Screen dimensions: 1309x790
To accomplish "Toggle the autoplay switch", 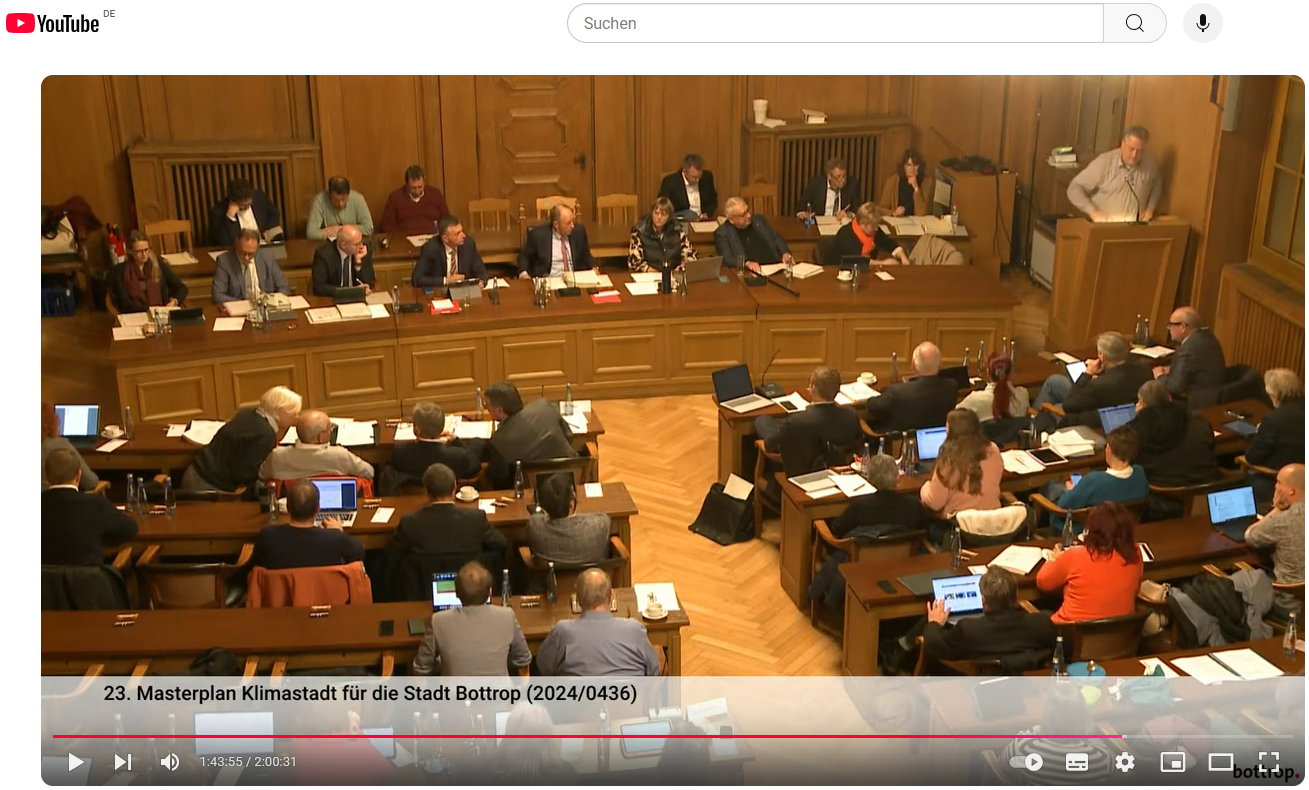I will tap(1027, 762).
